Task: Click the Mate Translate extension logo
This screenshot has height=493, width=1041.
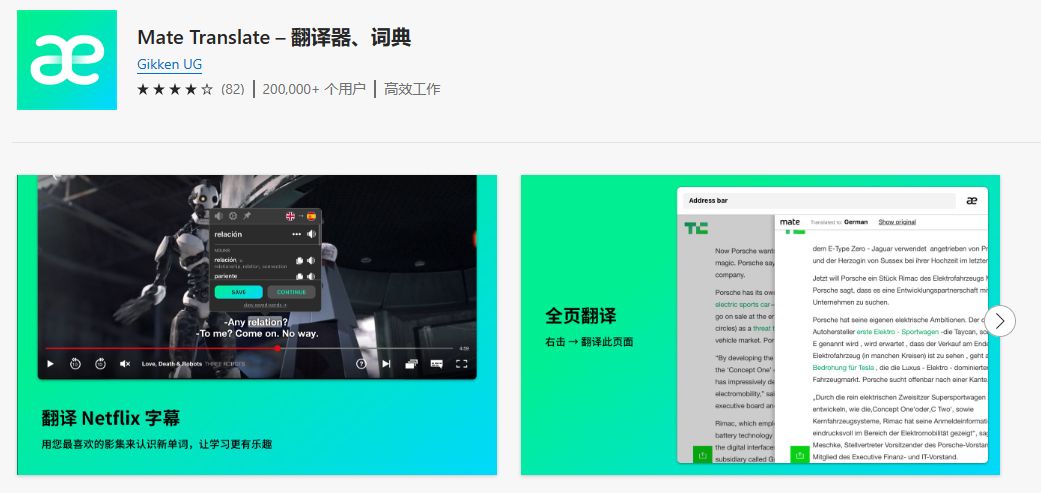Action: [66, 60]
